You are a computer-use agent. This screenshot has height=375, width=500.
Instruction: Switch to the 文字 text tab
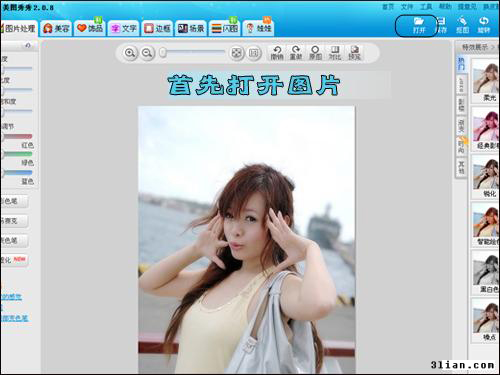tap(123, 28)
